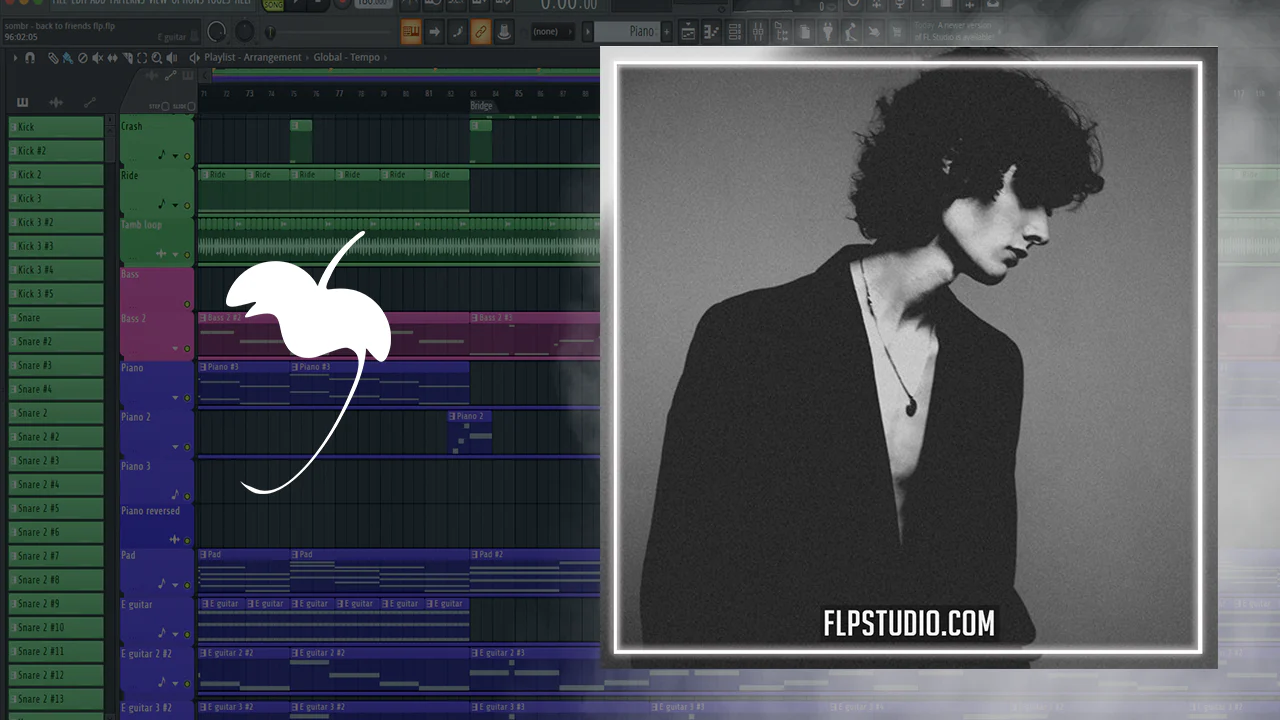Toggle the Bass track mute dot
Viewport: 1280px width, 720px height.
pos(187,303)
